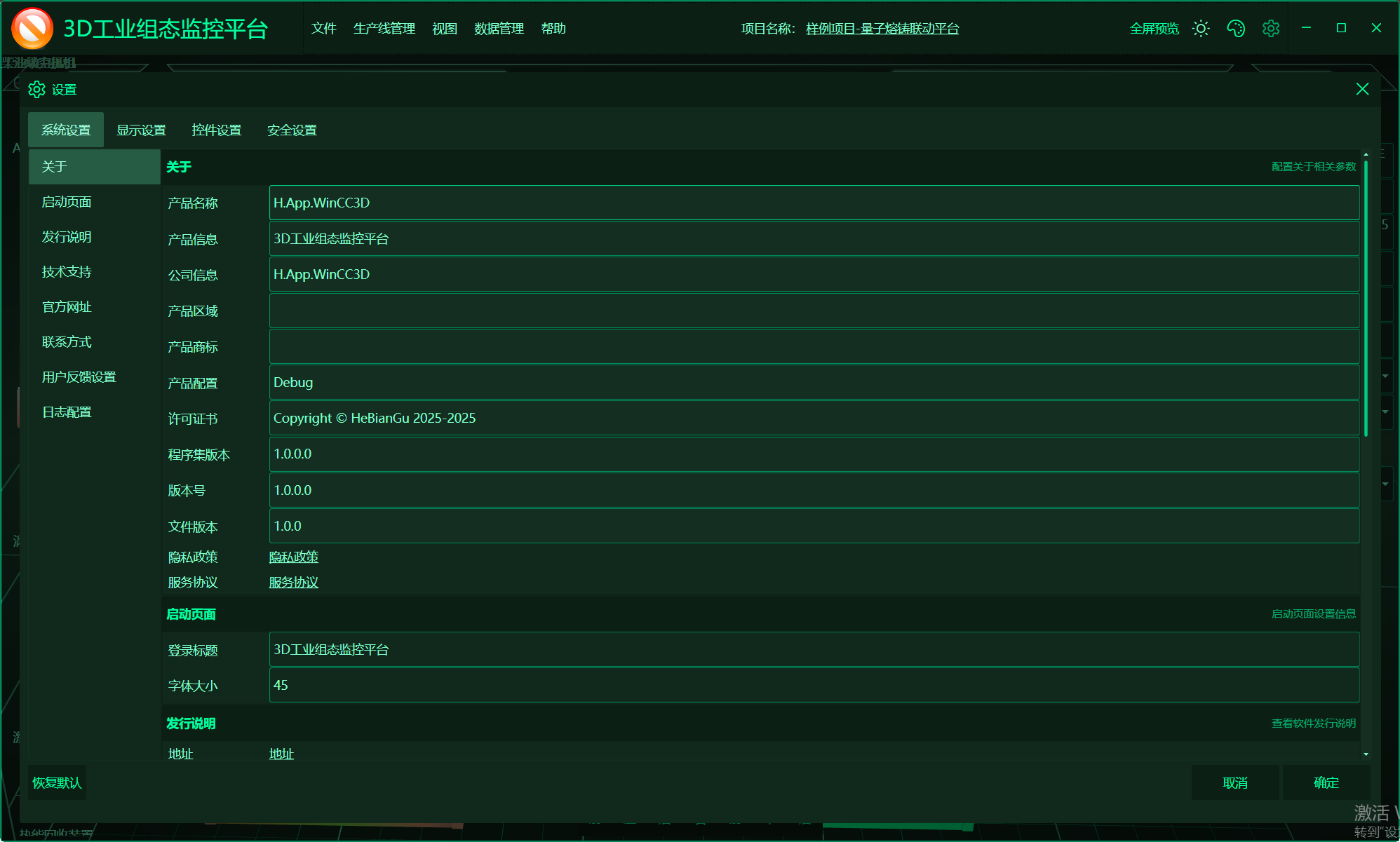The height and width of the screenshot is (842, 1400).
Task: Open the 生产线管理 menu
Action: 384,29
